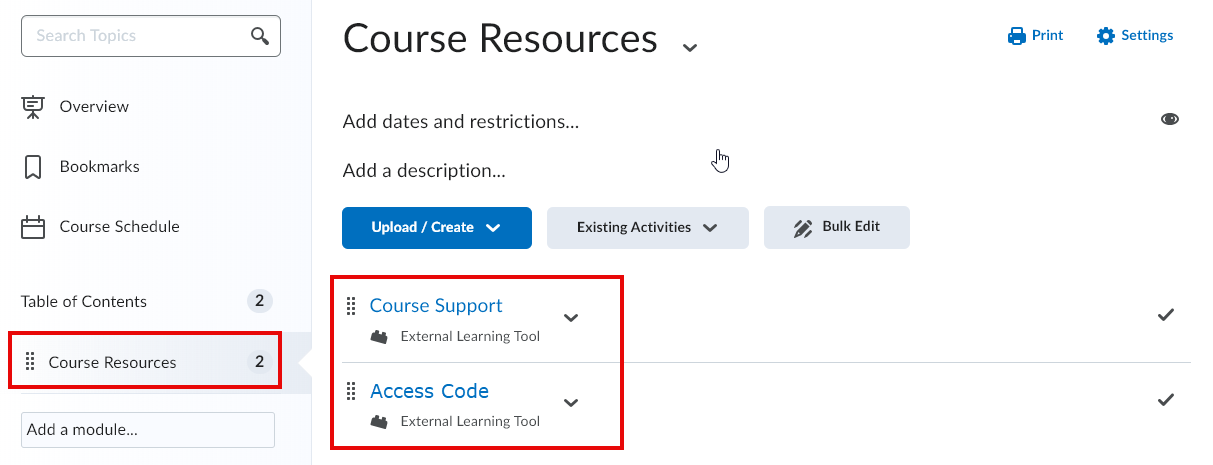Toggle Access Code completion checkmark
Image resolution: width=1213 pixels, height=465 pixels.
click(x=1166, y=400)
